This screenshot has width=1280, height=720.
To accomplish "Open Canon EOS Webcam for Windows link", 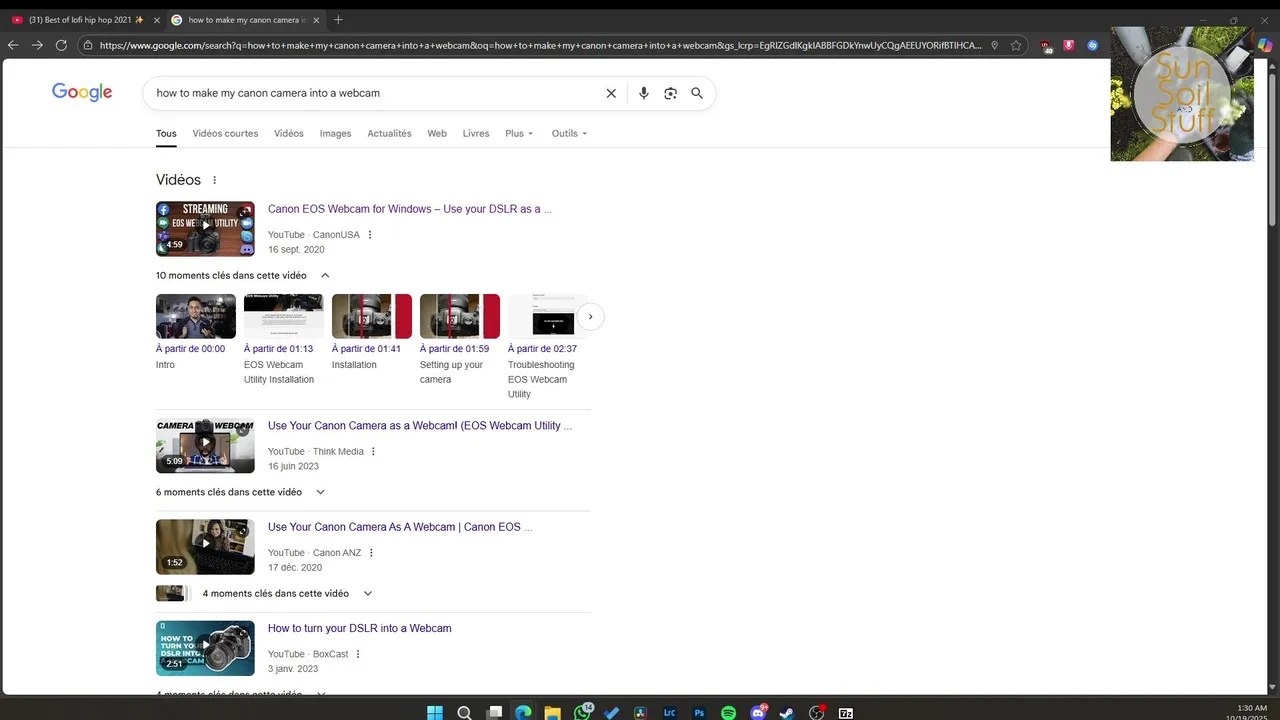I will tap(410, 209).
